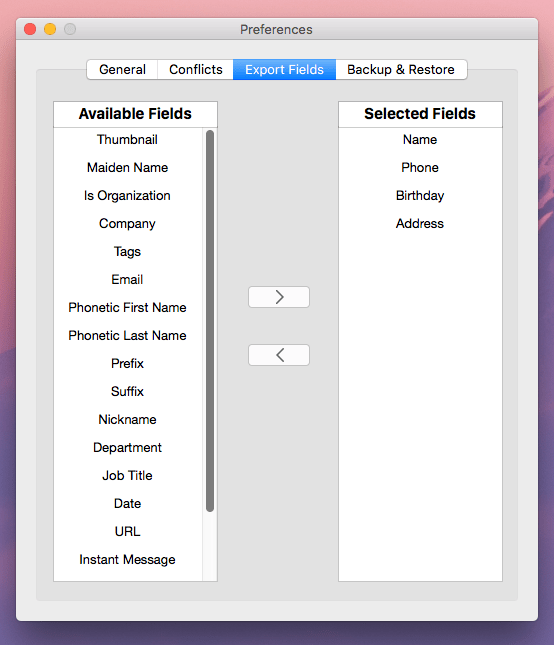Image resolution: width=554 pixels, height=645 pixels.
Task: Click the right-arrow add field button
Action: click(x=279, y=297)
